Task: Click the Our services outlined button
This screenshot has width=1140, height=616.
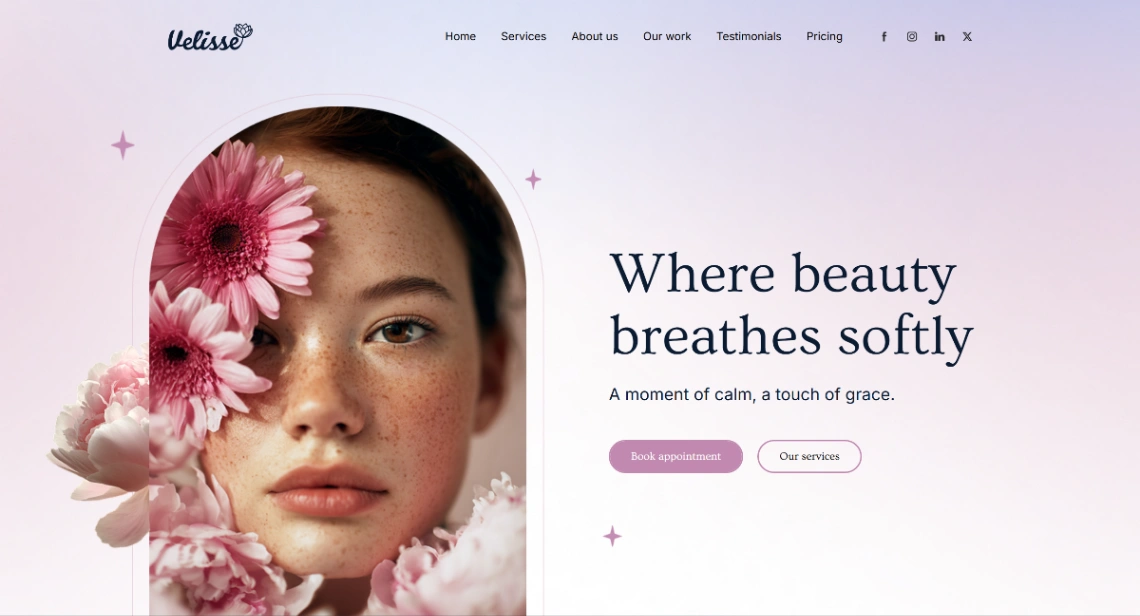Action: coord(809,456)
